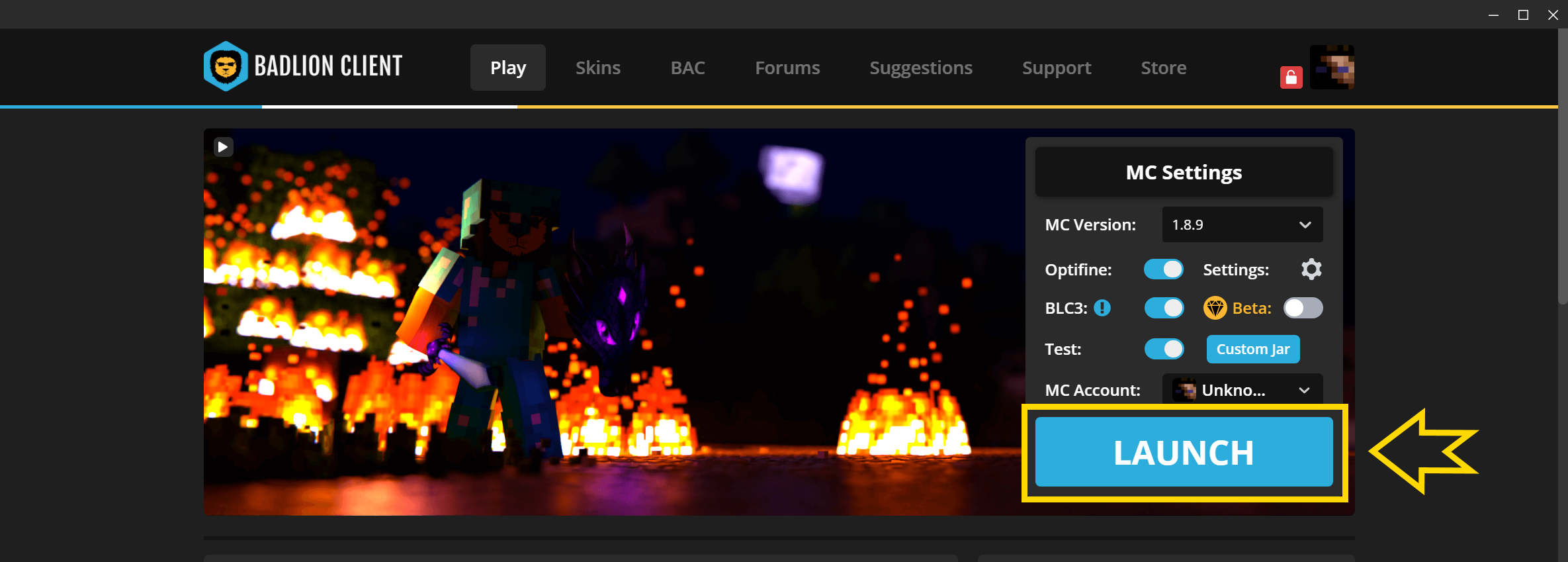
Task: Click the red lock icon
Action: [1291, 77]
